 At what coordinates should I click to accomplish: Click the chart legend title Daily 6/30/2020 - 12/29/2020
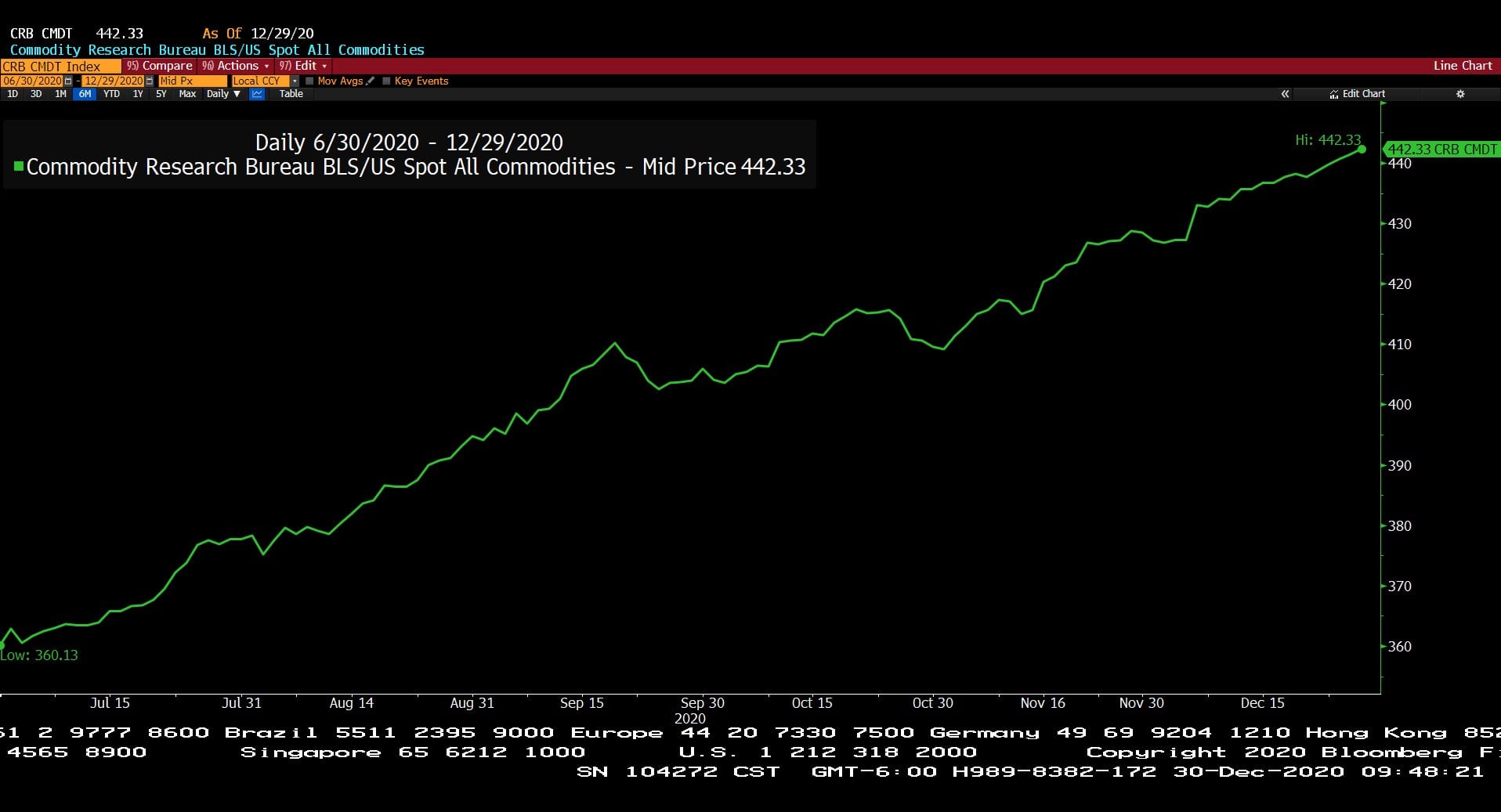[x=409, y=143]
